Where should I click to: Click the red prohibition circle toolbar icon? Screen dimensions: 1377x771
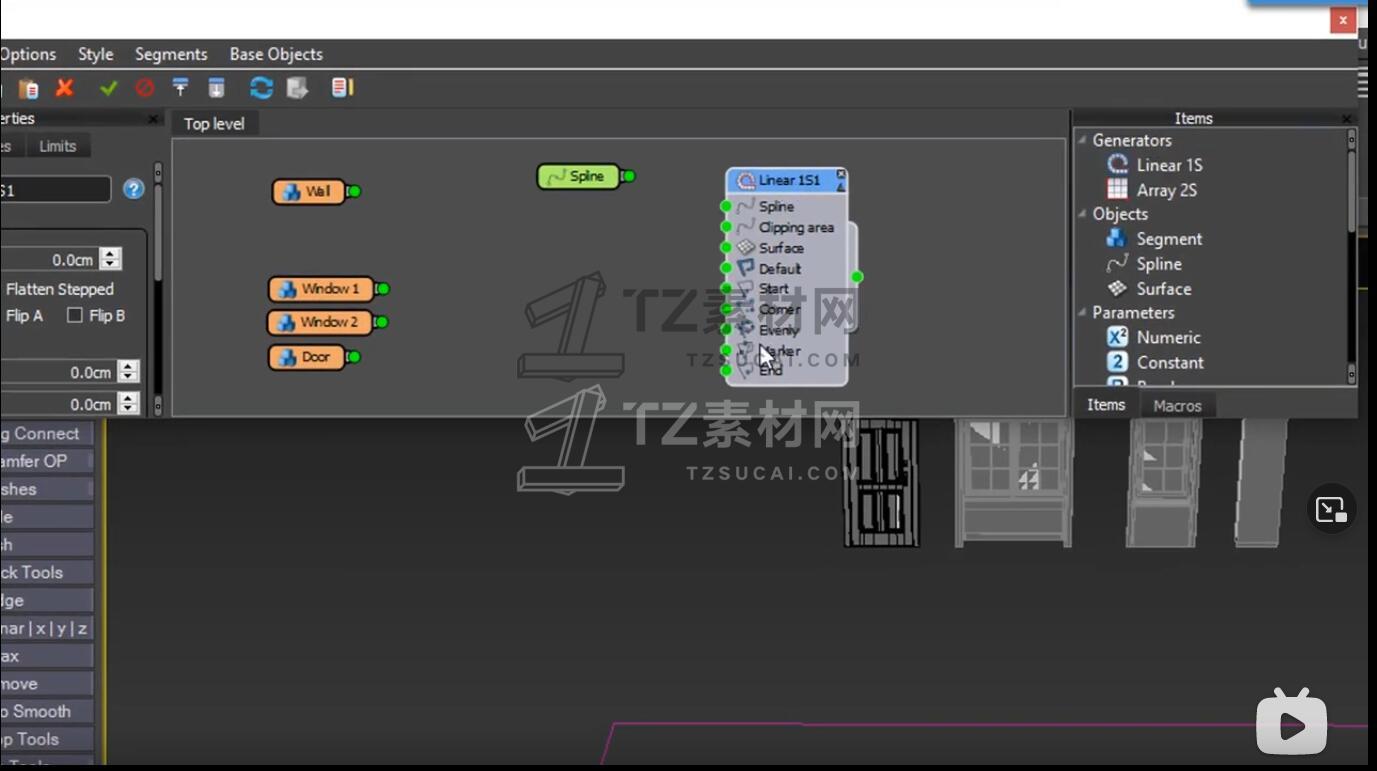(145, 88)
